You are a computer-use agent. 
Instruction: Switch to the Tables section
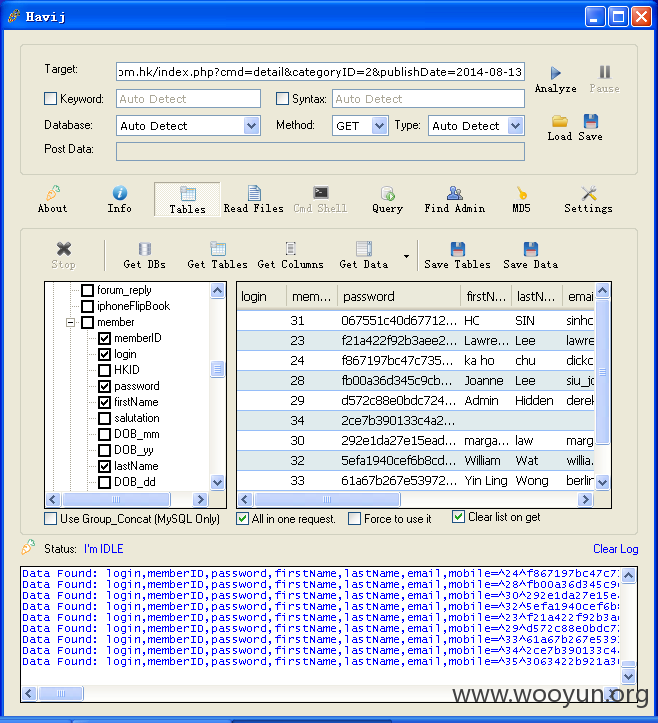pos(187,199)
